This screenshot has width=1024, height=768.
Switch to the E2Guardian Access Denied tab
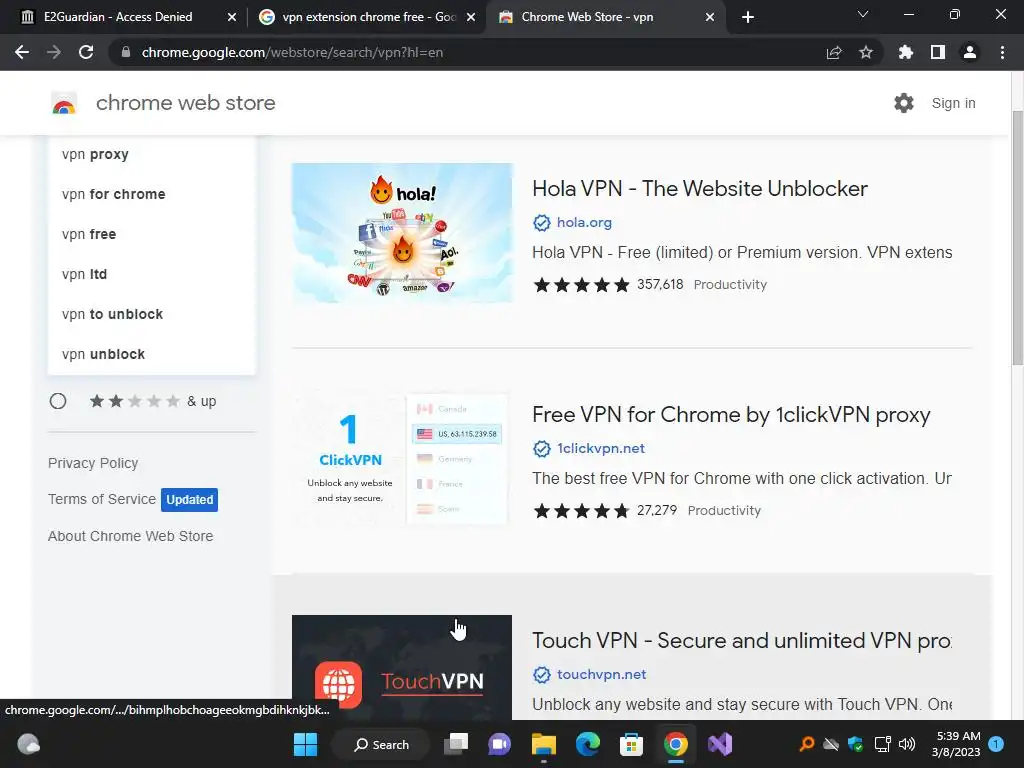(118, 17)
